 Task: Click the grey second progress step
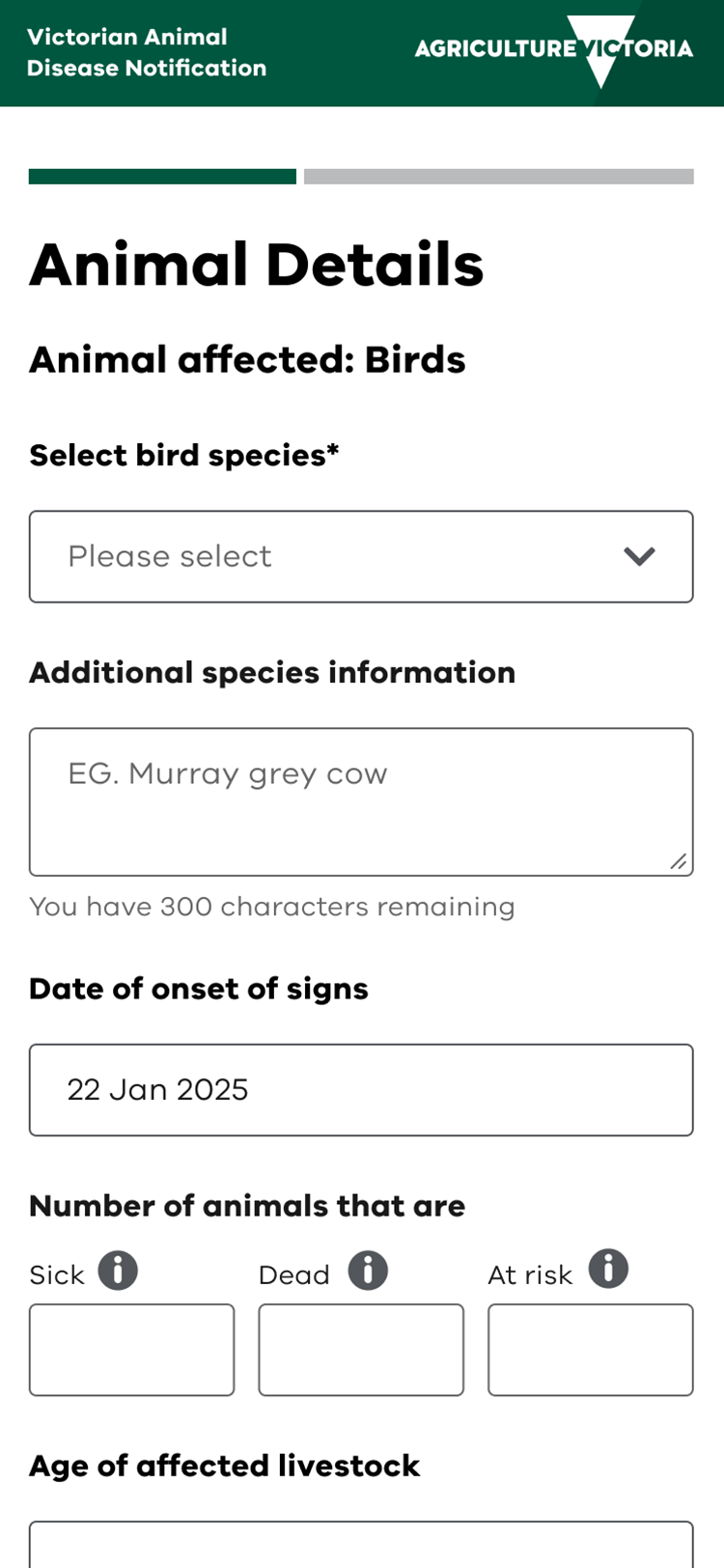pyautogui.click(x=498, y=177)
